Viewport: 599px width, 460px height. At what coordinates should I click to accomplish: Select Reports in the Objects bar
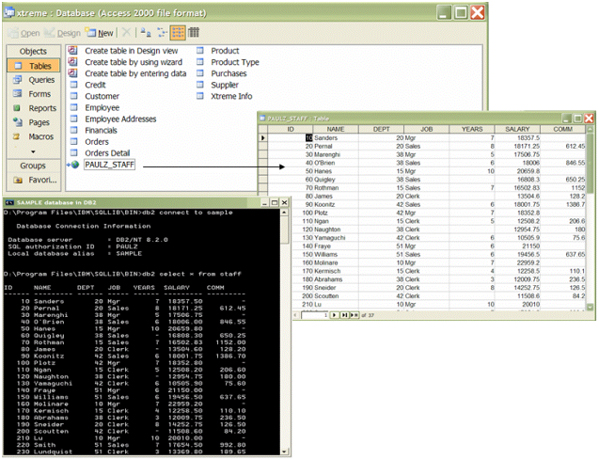pos(34,108)
